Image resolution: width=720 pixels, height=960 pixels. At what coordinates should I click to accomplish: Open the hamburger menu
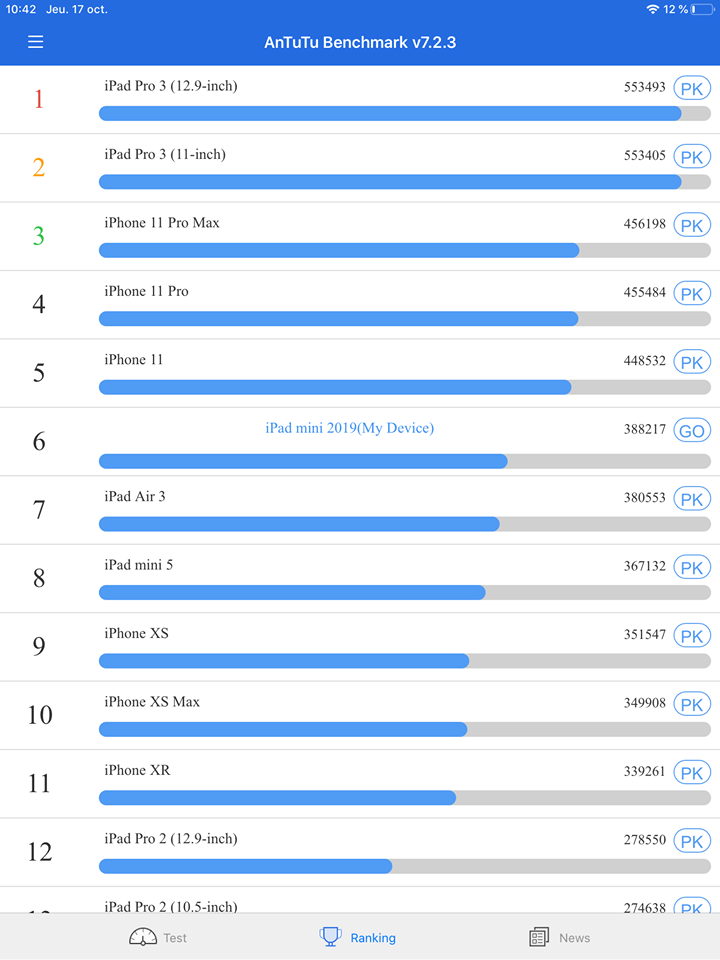click(x=36, y=43)
